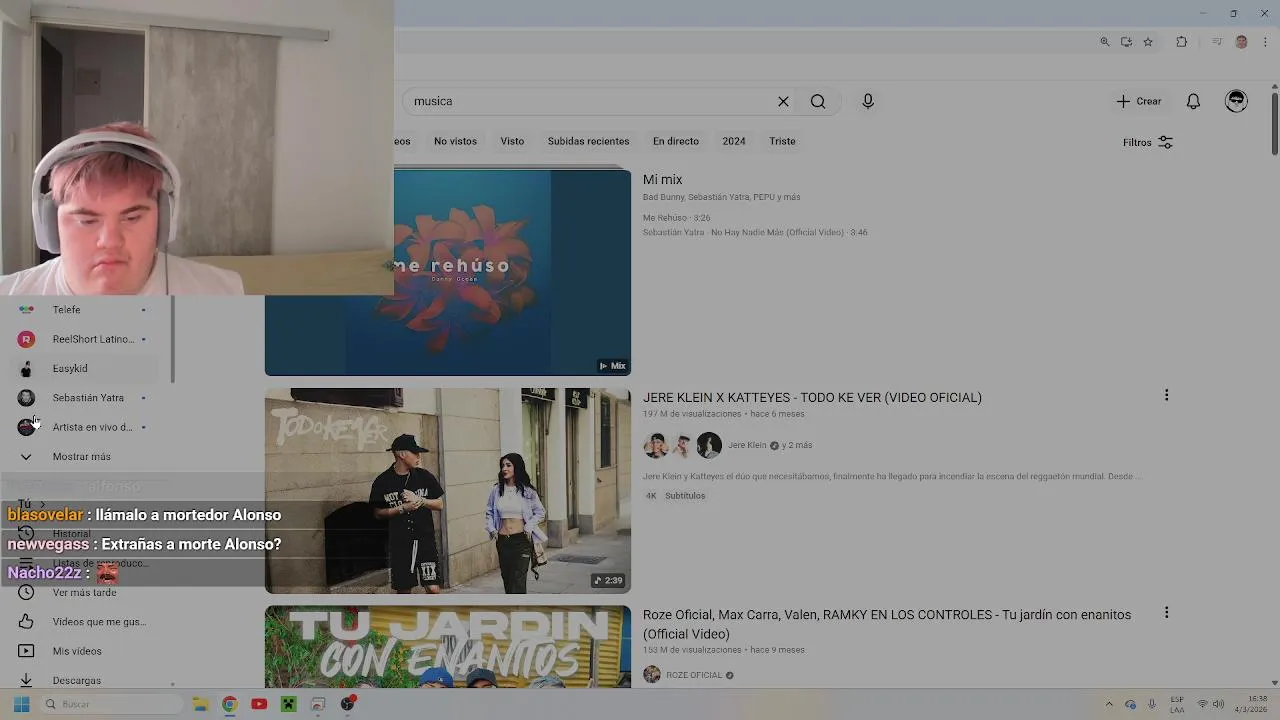Select the Subidas recientes filter chip
Image resolution: width=1280 pixels, height=720 pixels.
[x=588, y=141]
